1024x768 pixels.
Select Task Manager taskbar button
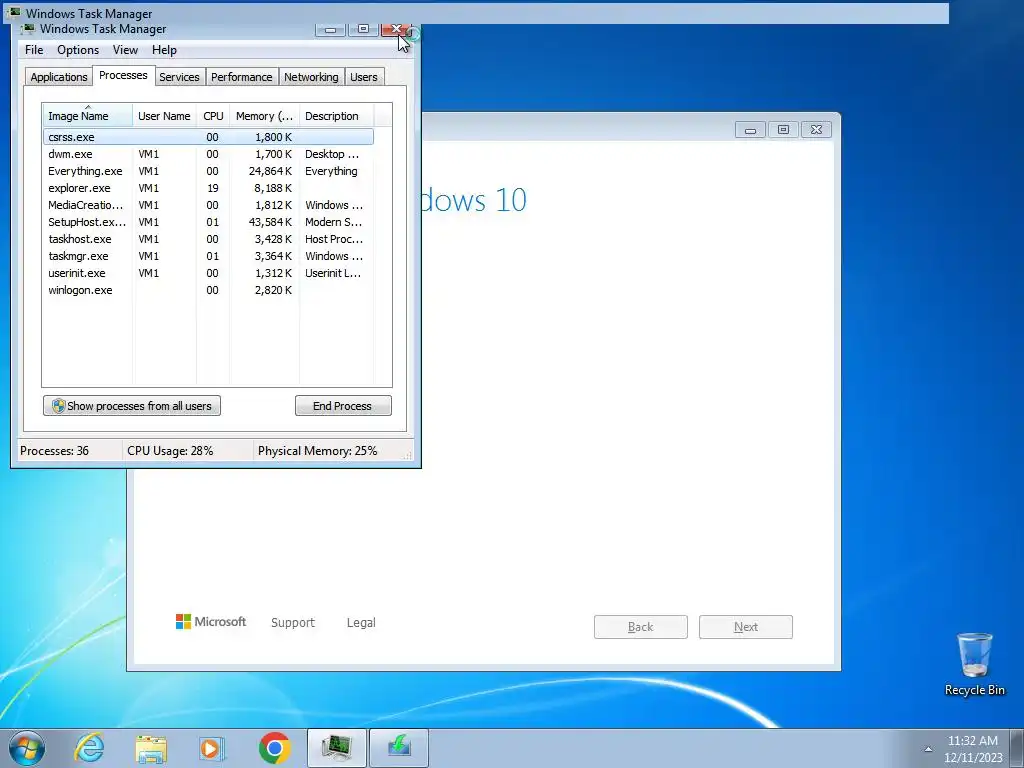click(337, 748)
